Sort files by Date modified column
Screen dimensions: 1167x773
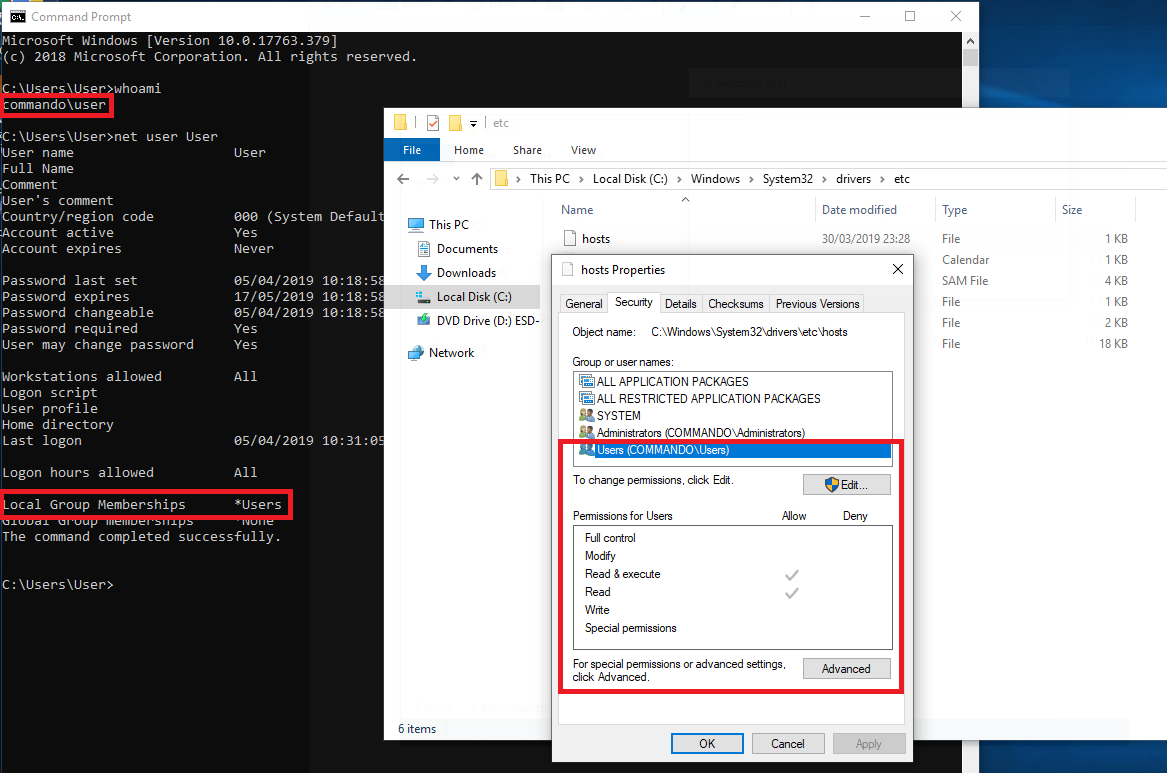(x=859, y=210)
